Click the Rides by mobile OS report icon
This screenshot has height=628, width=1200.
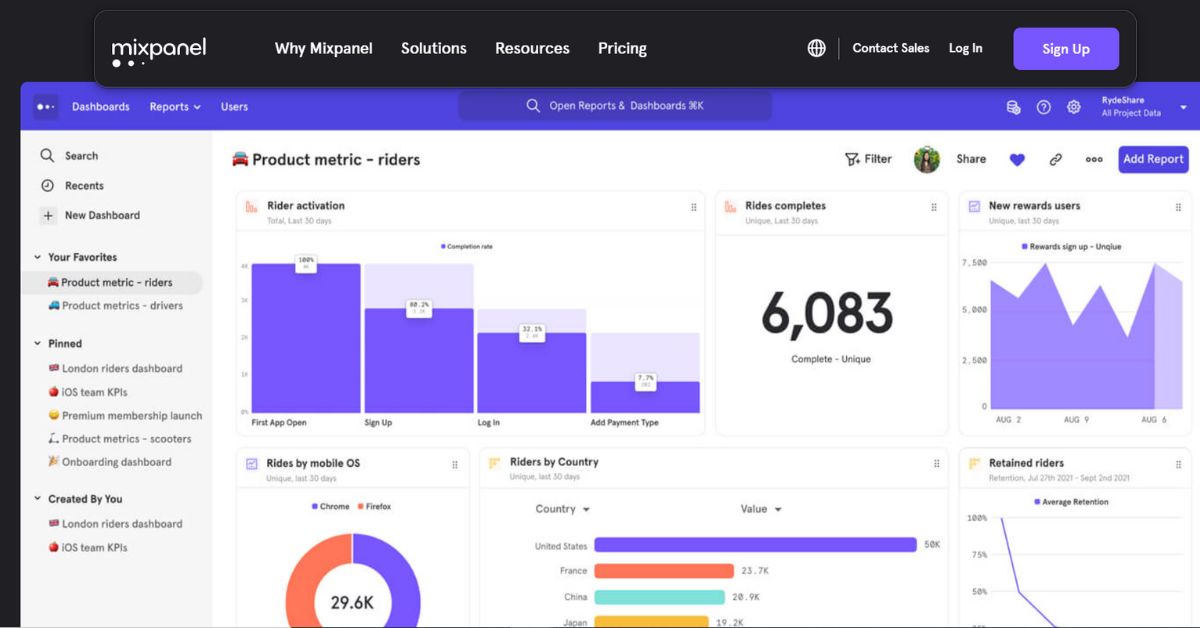click(x=252, y=464)
